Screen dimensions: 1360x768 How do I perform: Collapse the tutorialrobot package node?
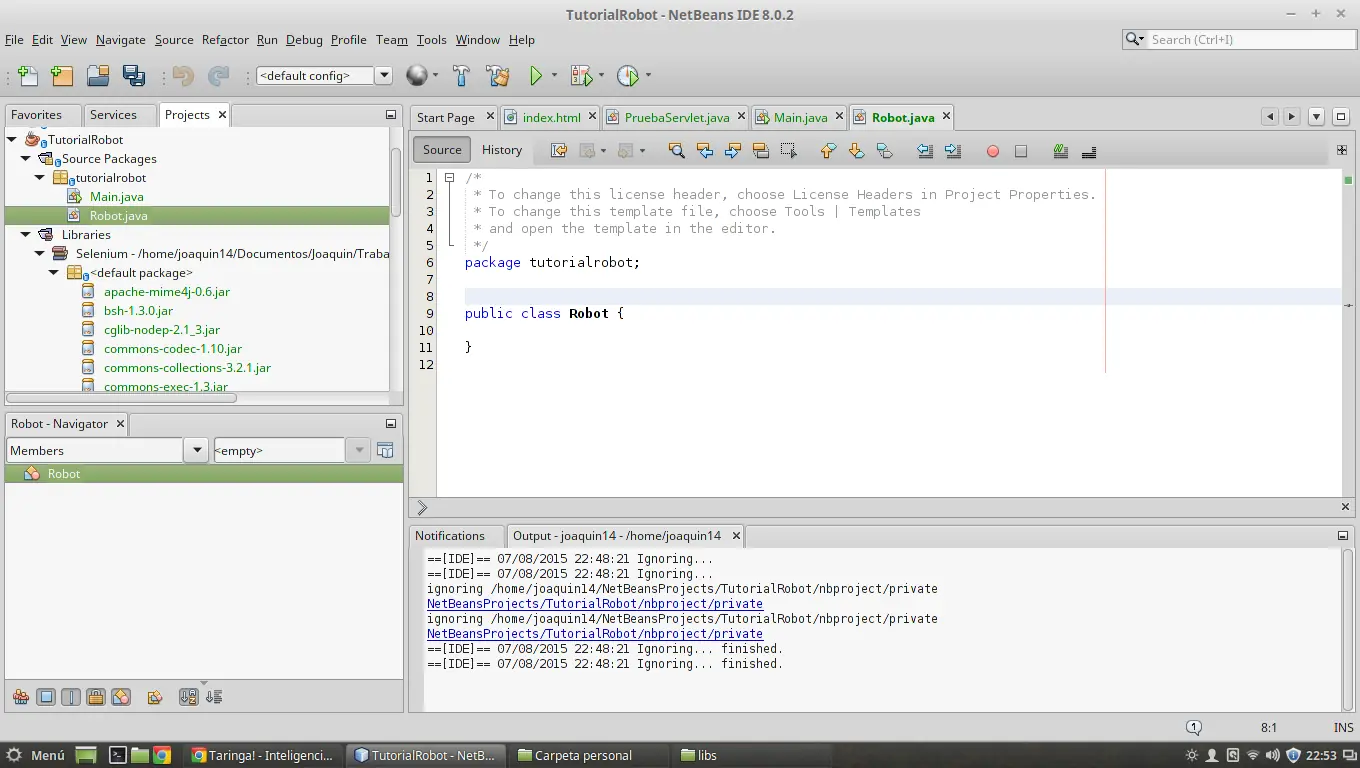[40, 178]
